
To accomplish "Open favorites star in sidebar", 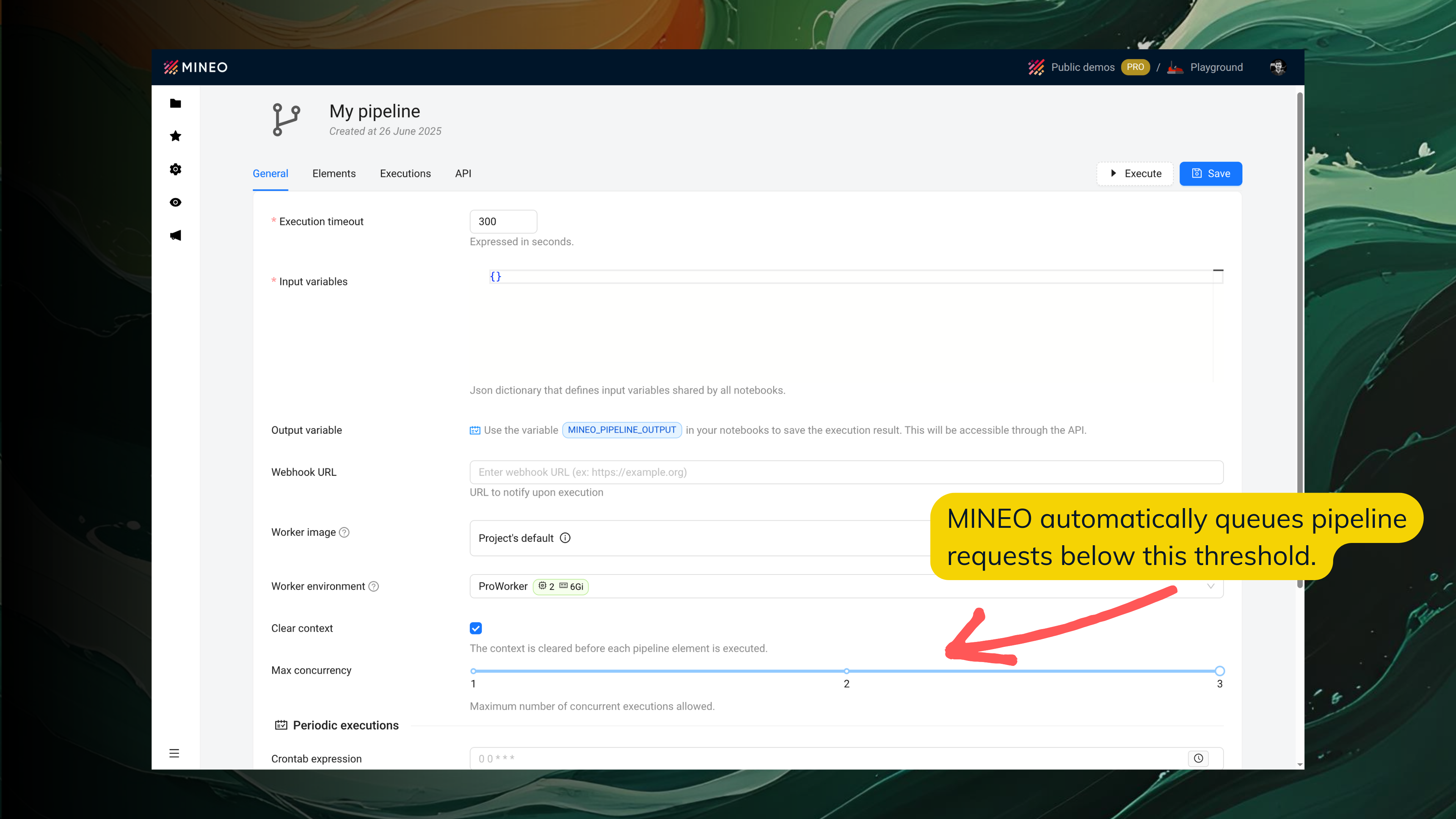I will (x=175, y=136).
